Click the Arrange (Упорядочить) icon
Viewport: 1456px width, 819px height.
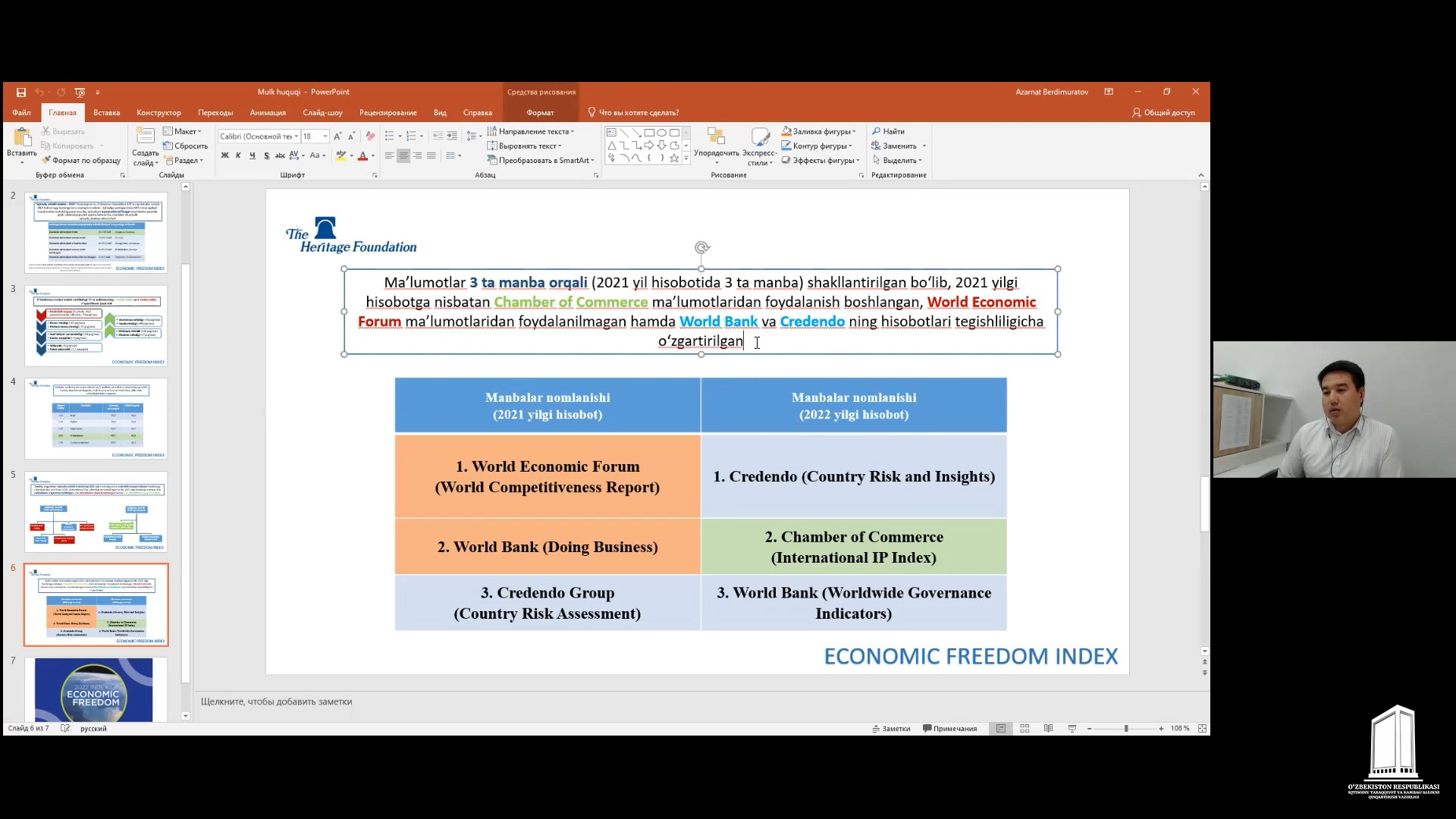click(x=716, y=139)
